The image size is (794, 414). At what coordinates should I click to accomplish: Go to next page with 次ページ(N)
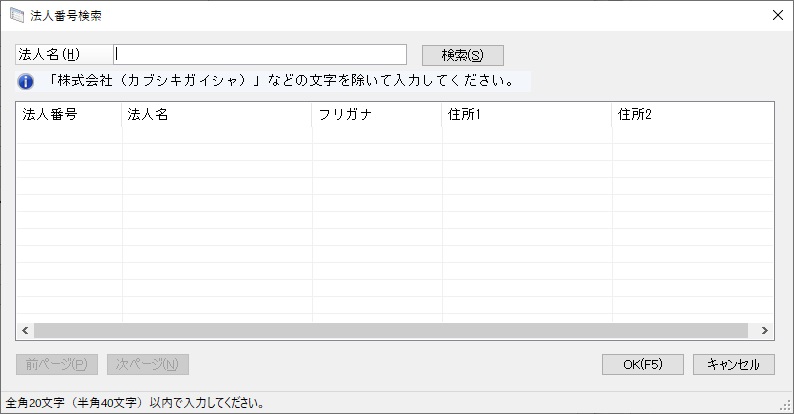pyautogui.click(x=147, y=364)
